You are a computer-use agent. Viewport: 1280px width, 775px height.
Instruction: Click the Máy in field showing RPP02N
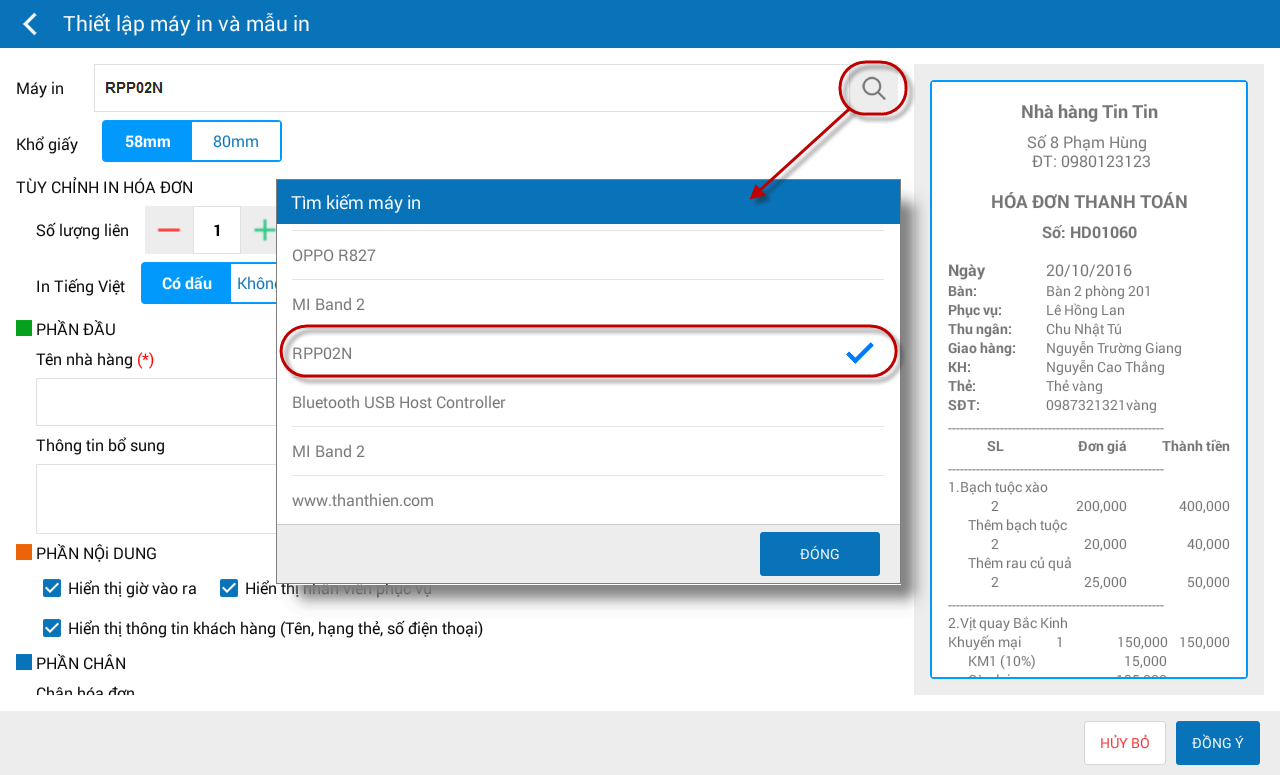click(470, 88)
